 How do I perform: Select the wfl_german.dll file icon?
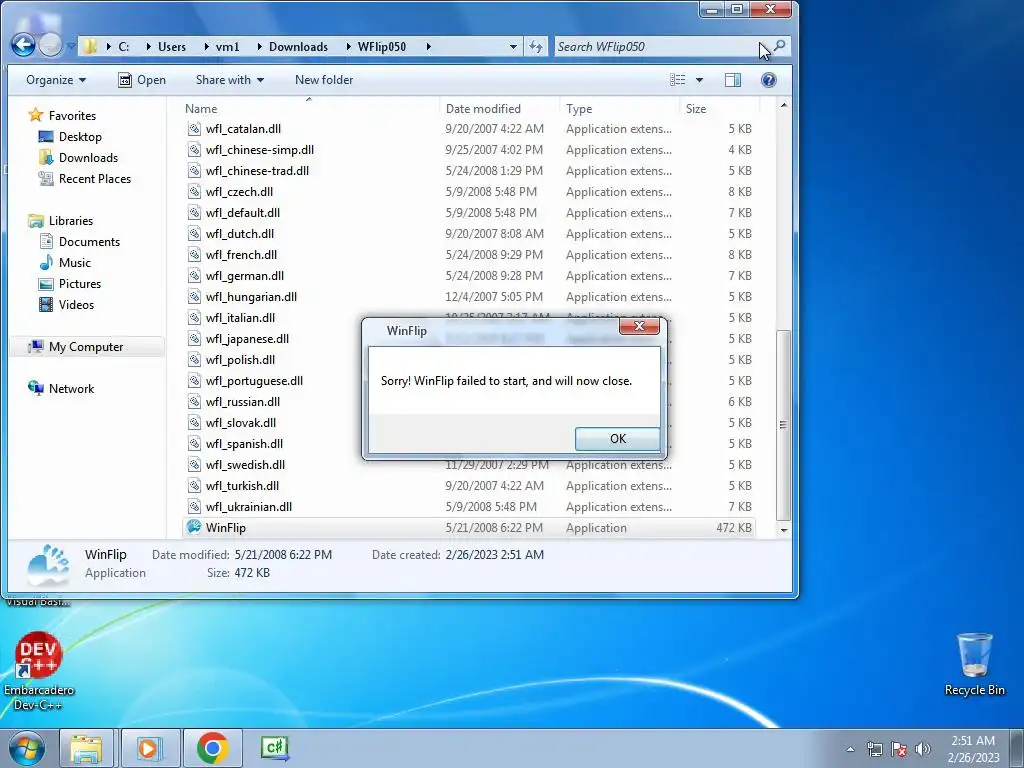coord(194,276)
